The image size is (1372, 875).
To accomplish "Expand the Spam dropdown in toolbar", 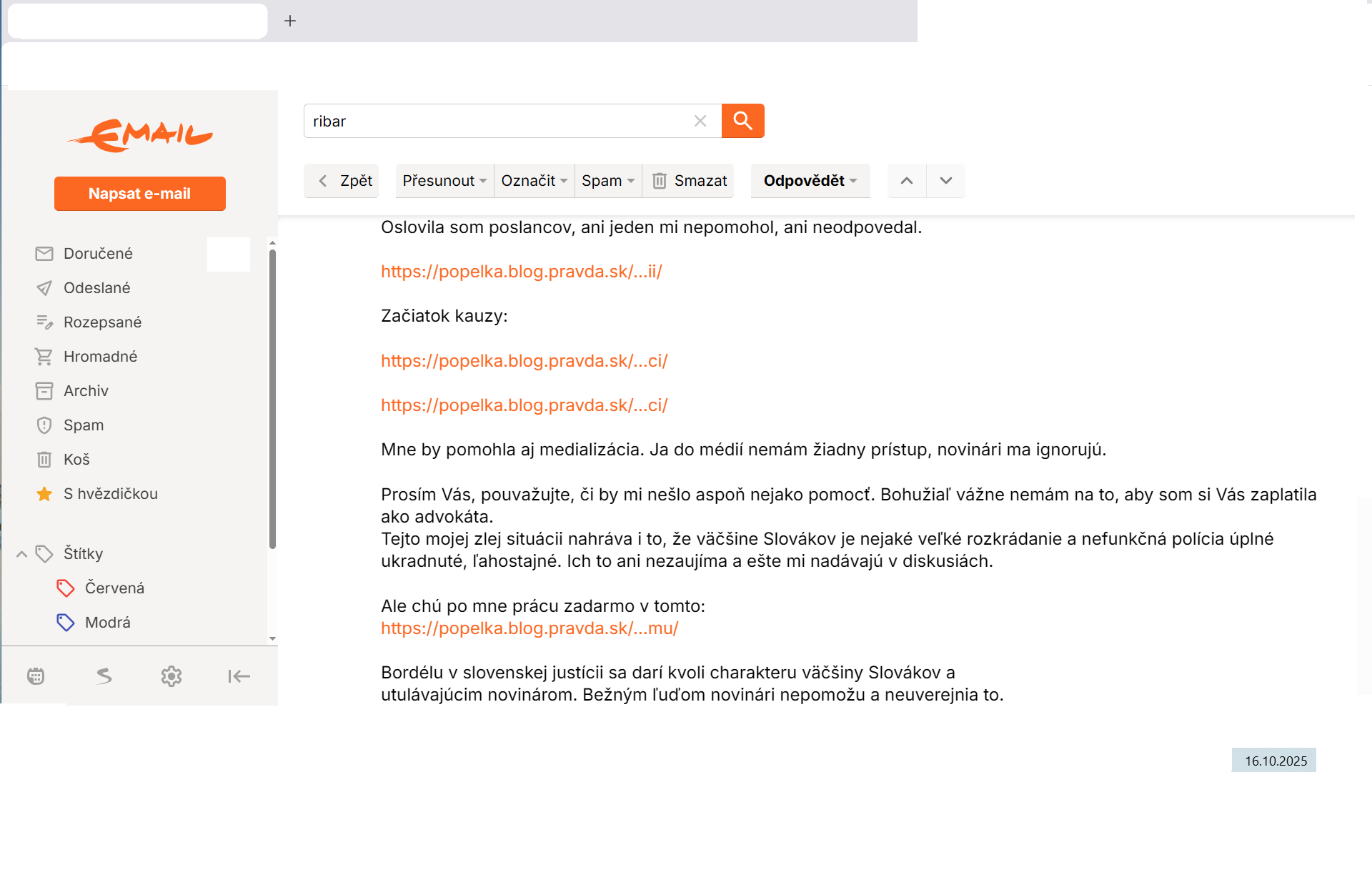I will (607, 181).
